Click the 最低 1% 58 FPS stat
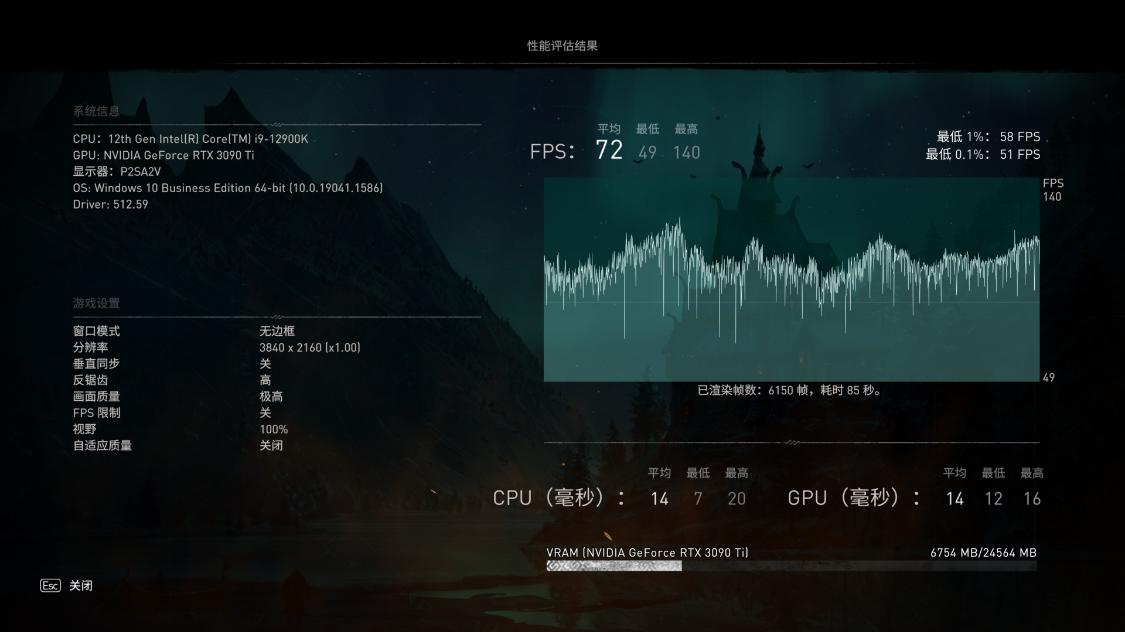This screenshot has height=632, width=1125. point(991,138)
